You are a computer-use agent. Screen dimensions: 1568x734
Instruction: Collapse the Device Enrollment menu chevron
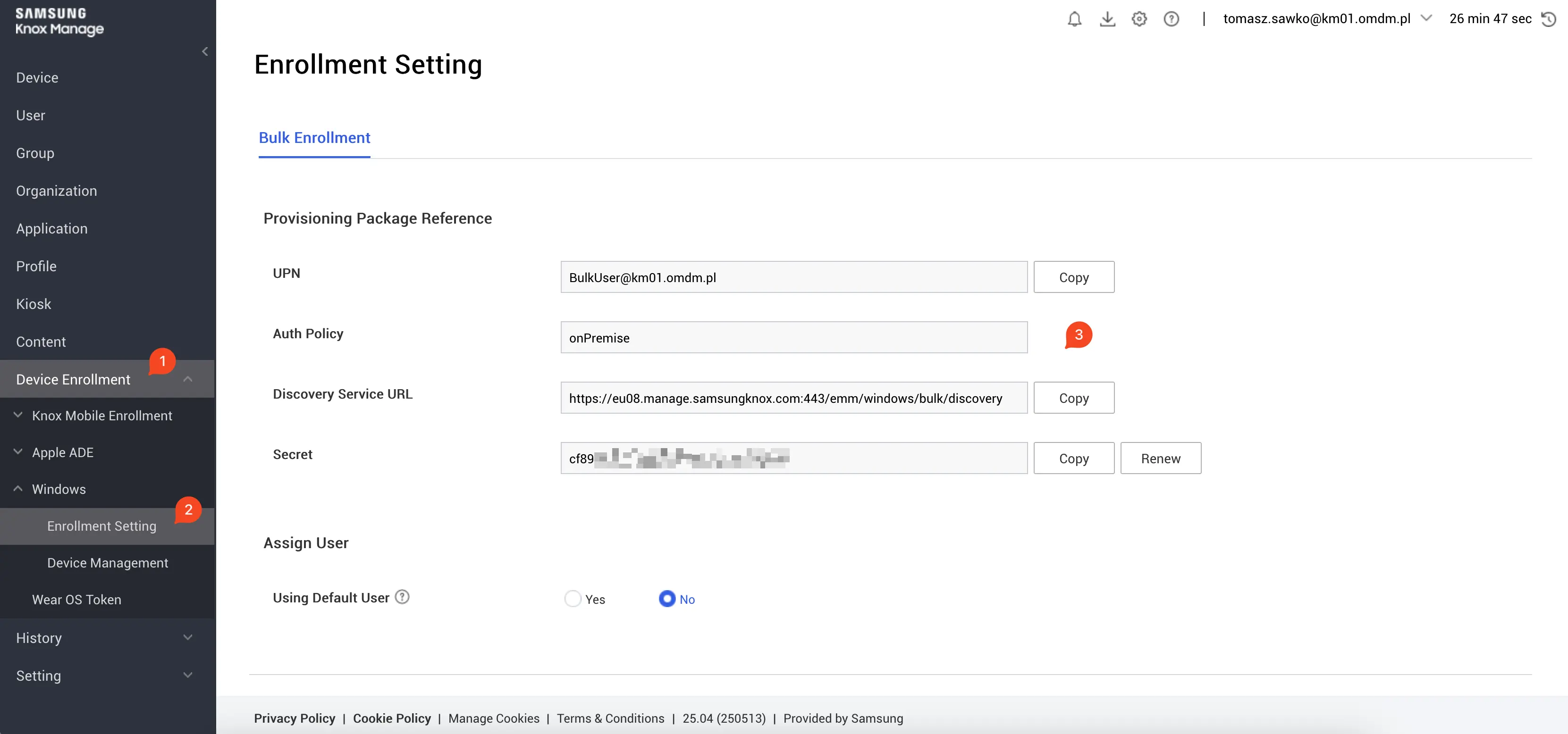[x=188, y=379]
